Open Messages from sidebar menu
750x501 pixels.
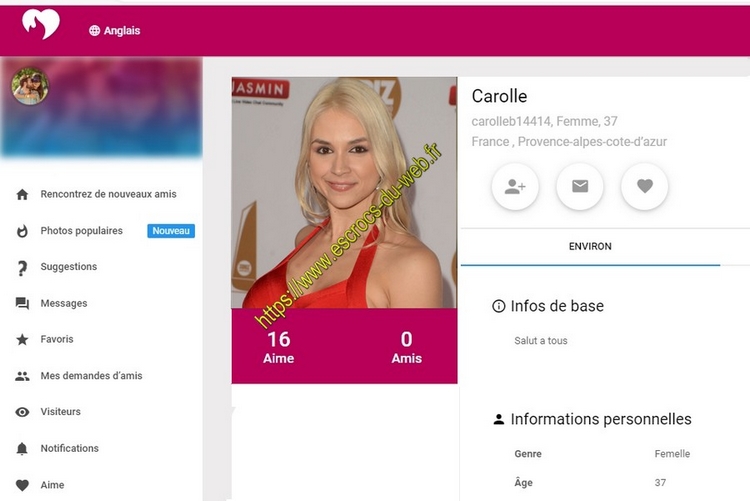click(x=64, y=303)
